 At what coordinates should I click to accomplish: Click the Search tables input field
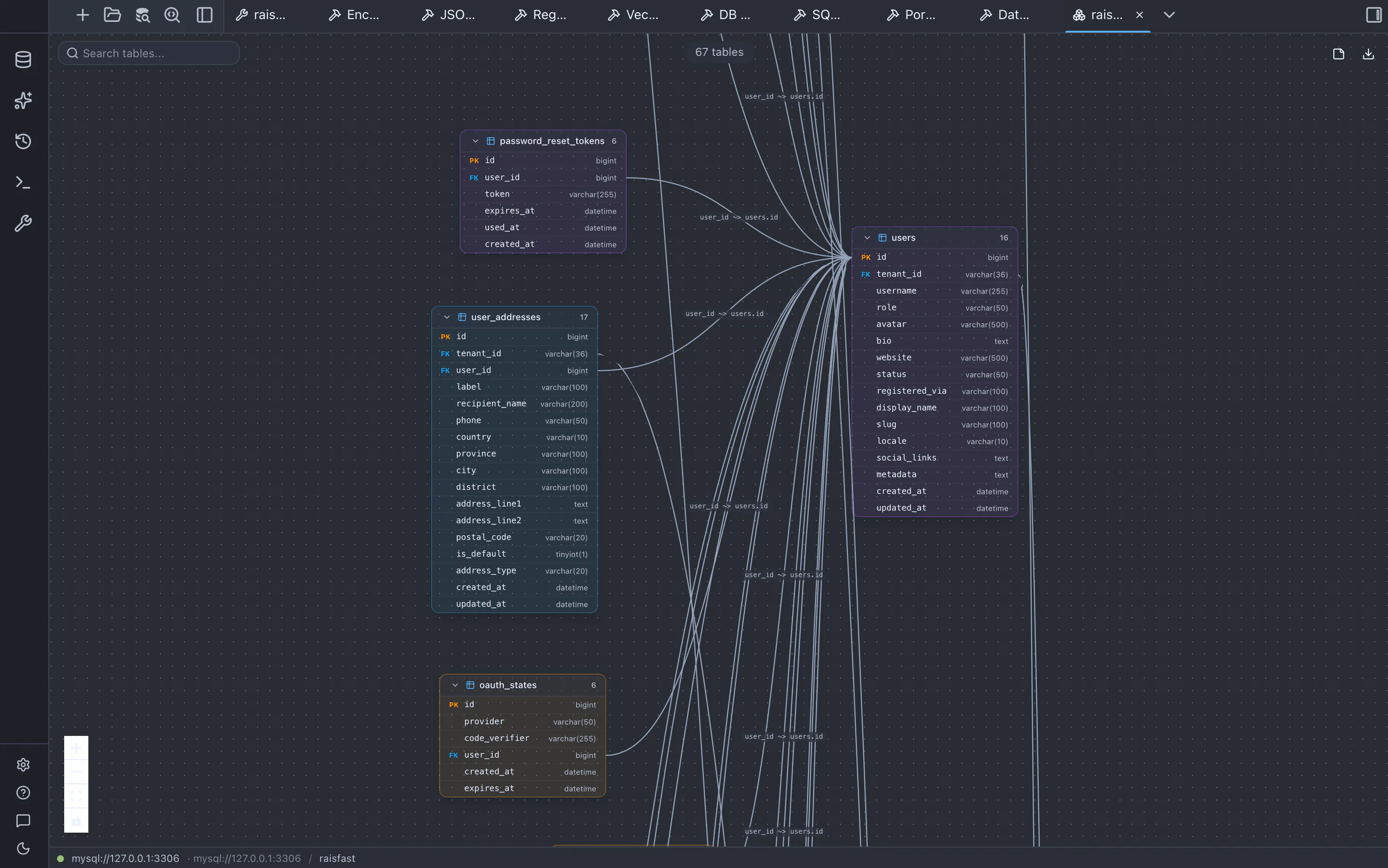coord(149,53)
